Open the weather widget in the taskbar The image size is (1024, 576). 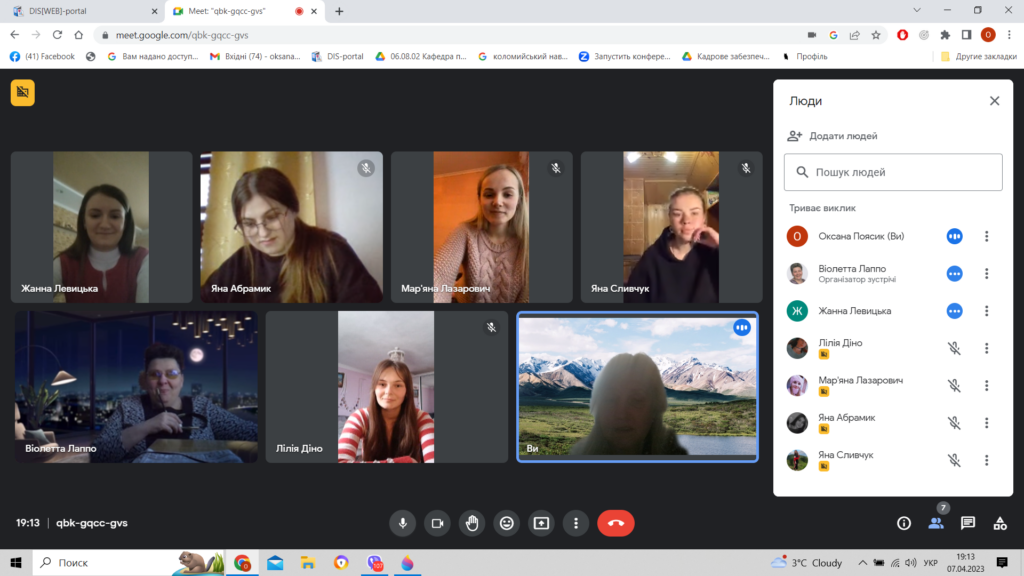point(806,563)
